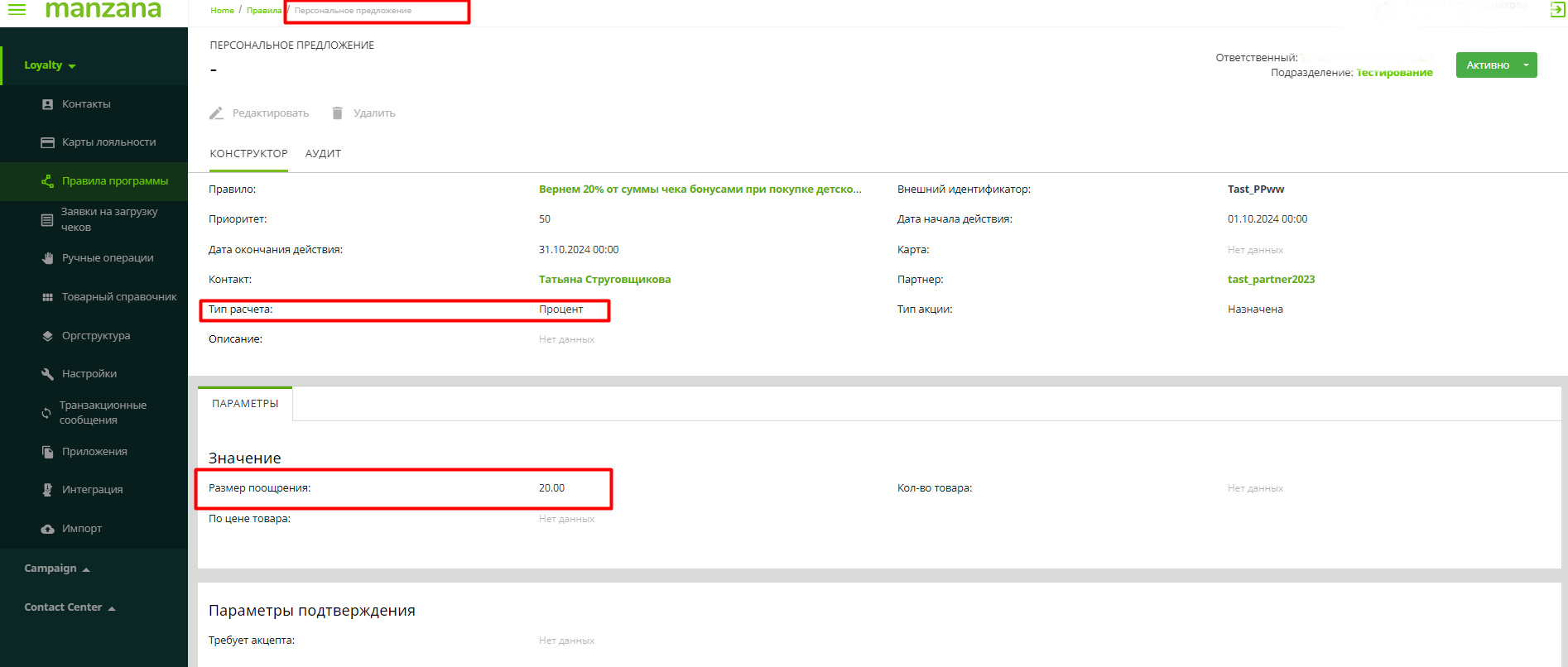Click the Контакты sidebar icon
This screenshot has width=1568, height=667.
pos(47,104)
